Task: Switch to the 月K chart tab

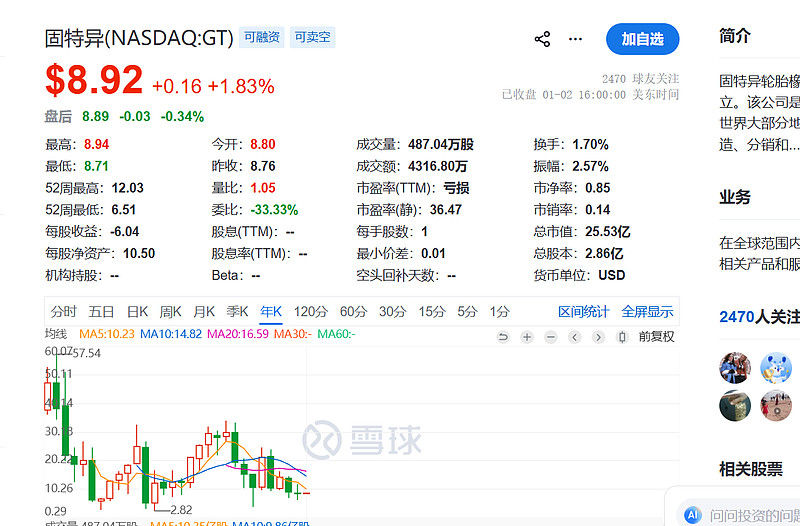Action: (x=204, y=312)
